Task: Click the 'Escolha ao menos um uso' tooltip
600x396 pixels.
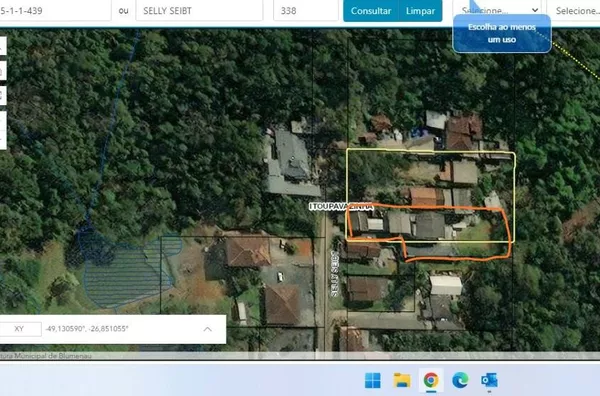Action: pos(502,33)
